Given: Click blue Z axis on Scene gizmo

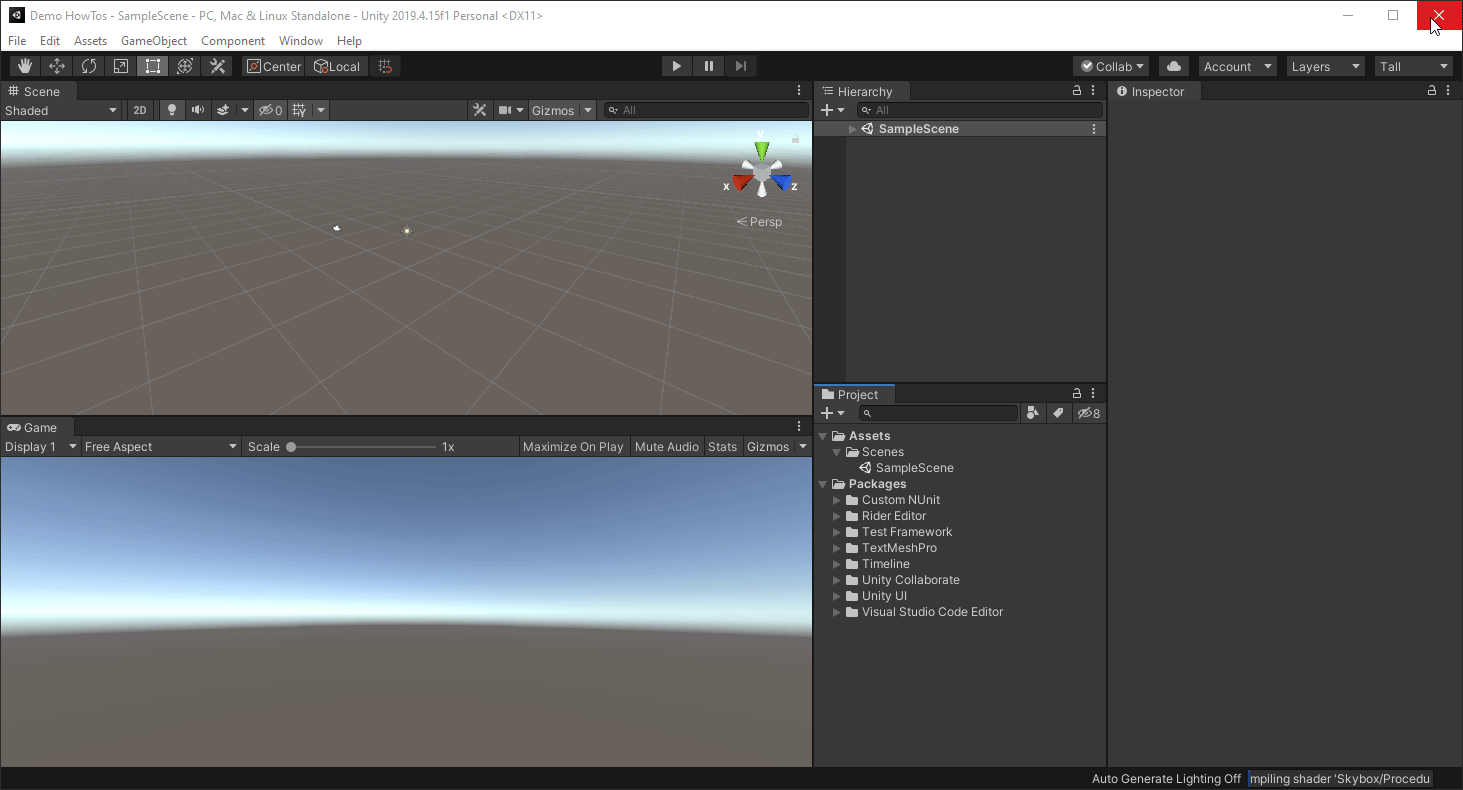Looking at the screenshot, I should click(x=782, y=183).
